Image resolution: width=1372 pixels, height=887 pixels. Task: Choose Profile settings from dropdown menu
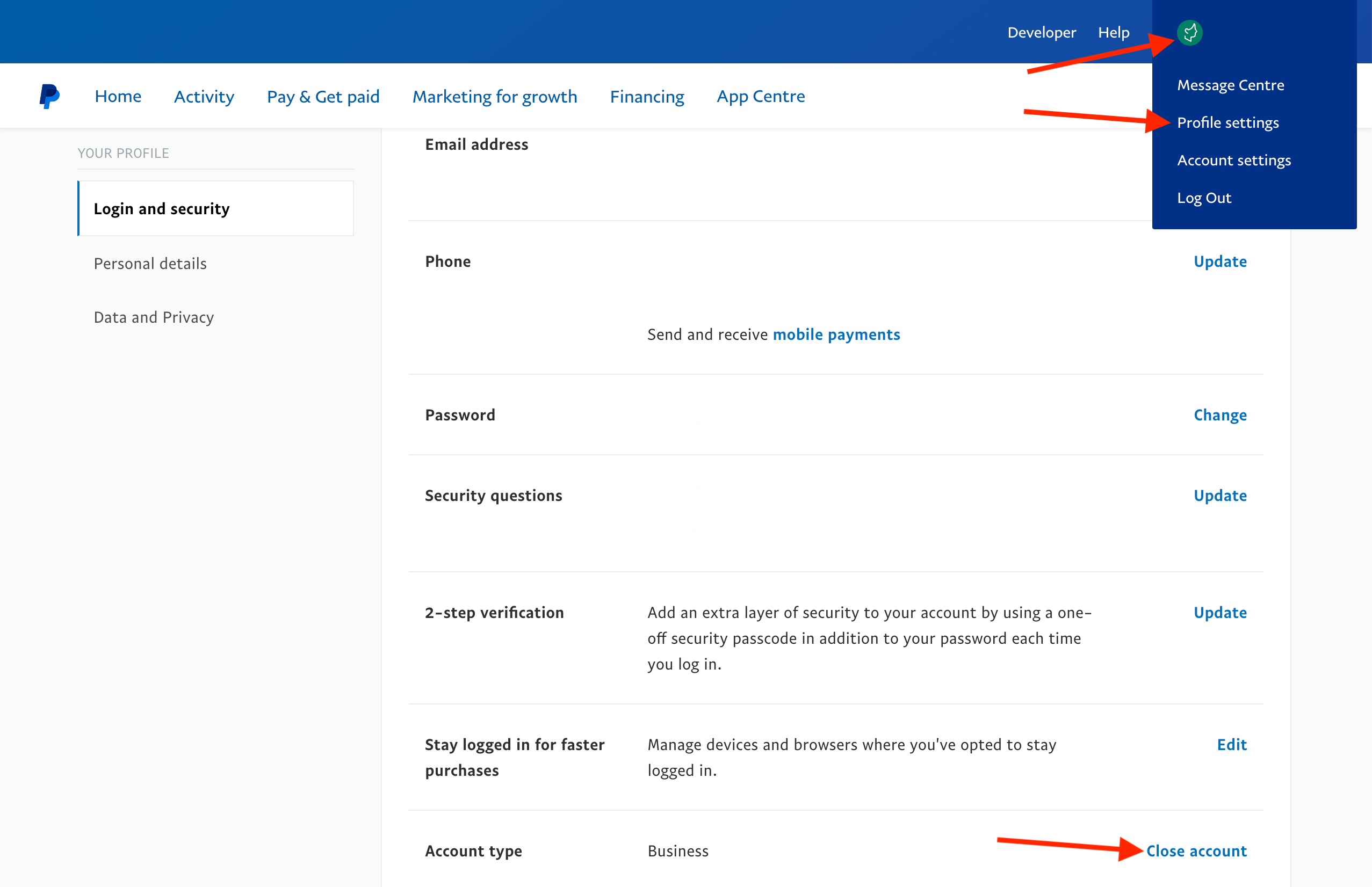click(1228, 122)
